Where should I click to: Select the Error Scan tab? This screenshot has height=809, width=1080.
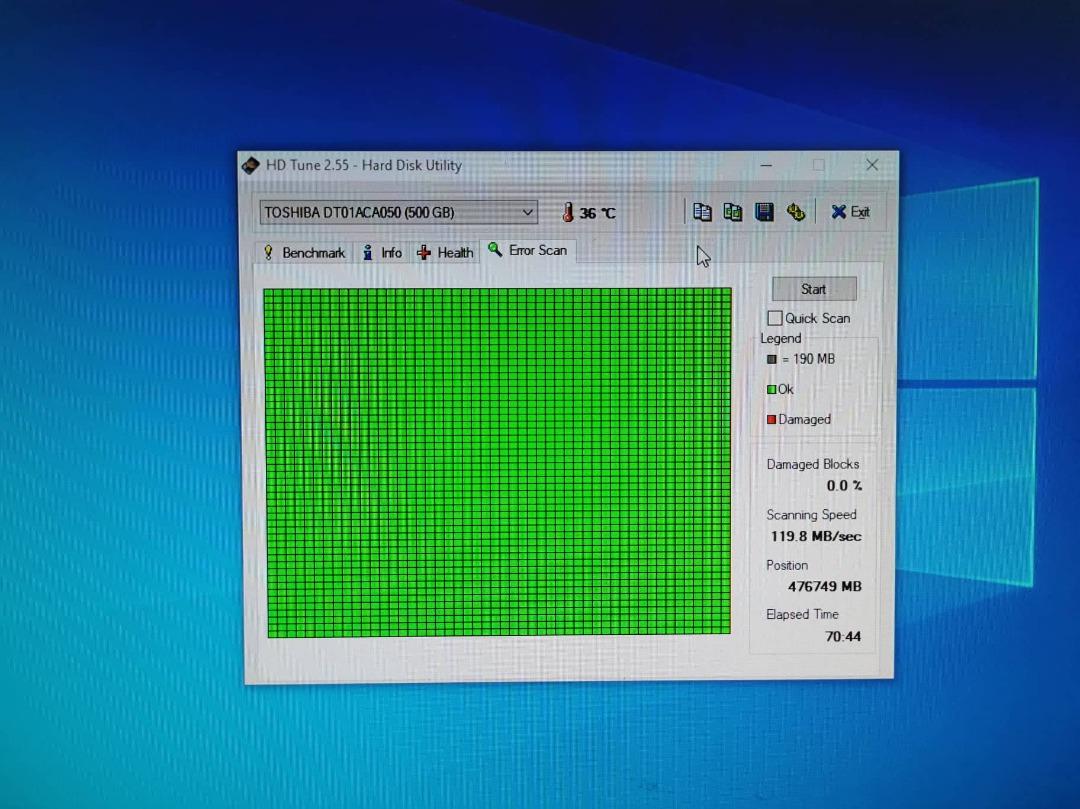click(x=528, y=250)
